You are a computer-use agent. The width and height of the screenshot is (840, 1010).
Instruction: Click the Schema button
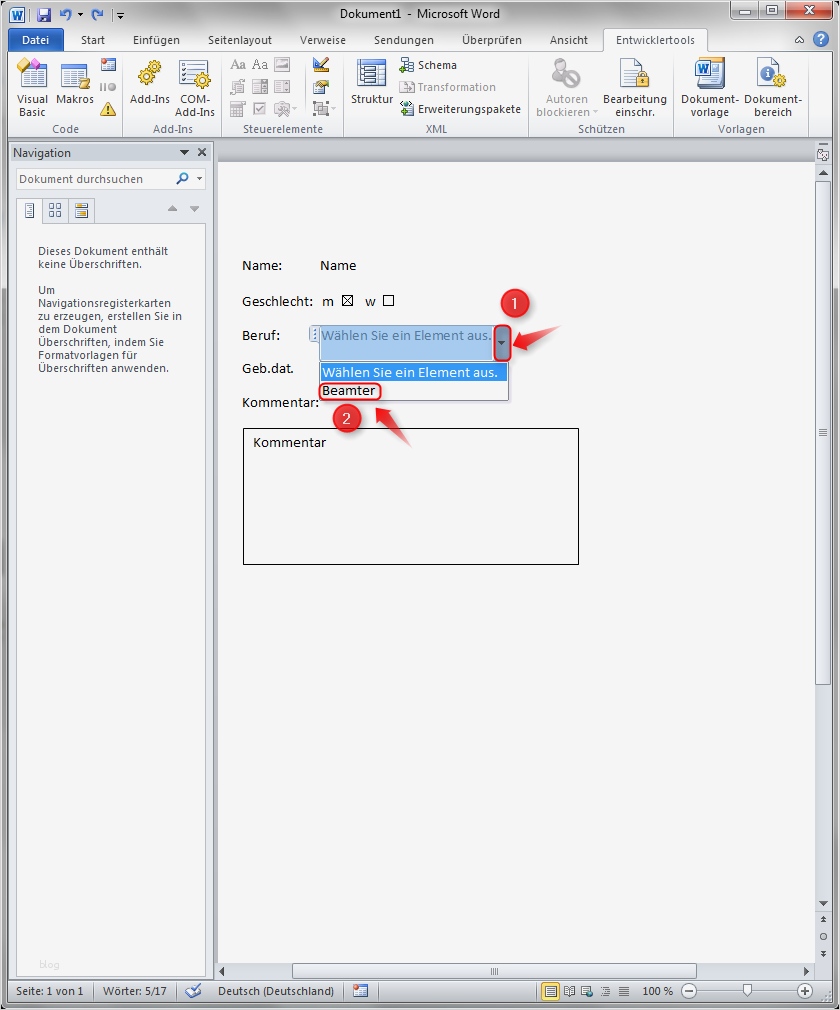[428, 65]
